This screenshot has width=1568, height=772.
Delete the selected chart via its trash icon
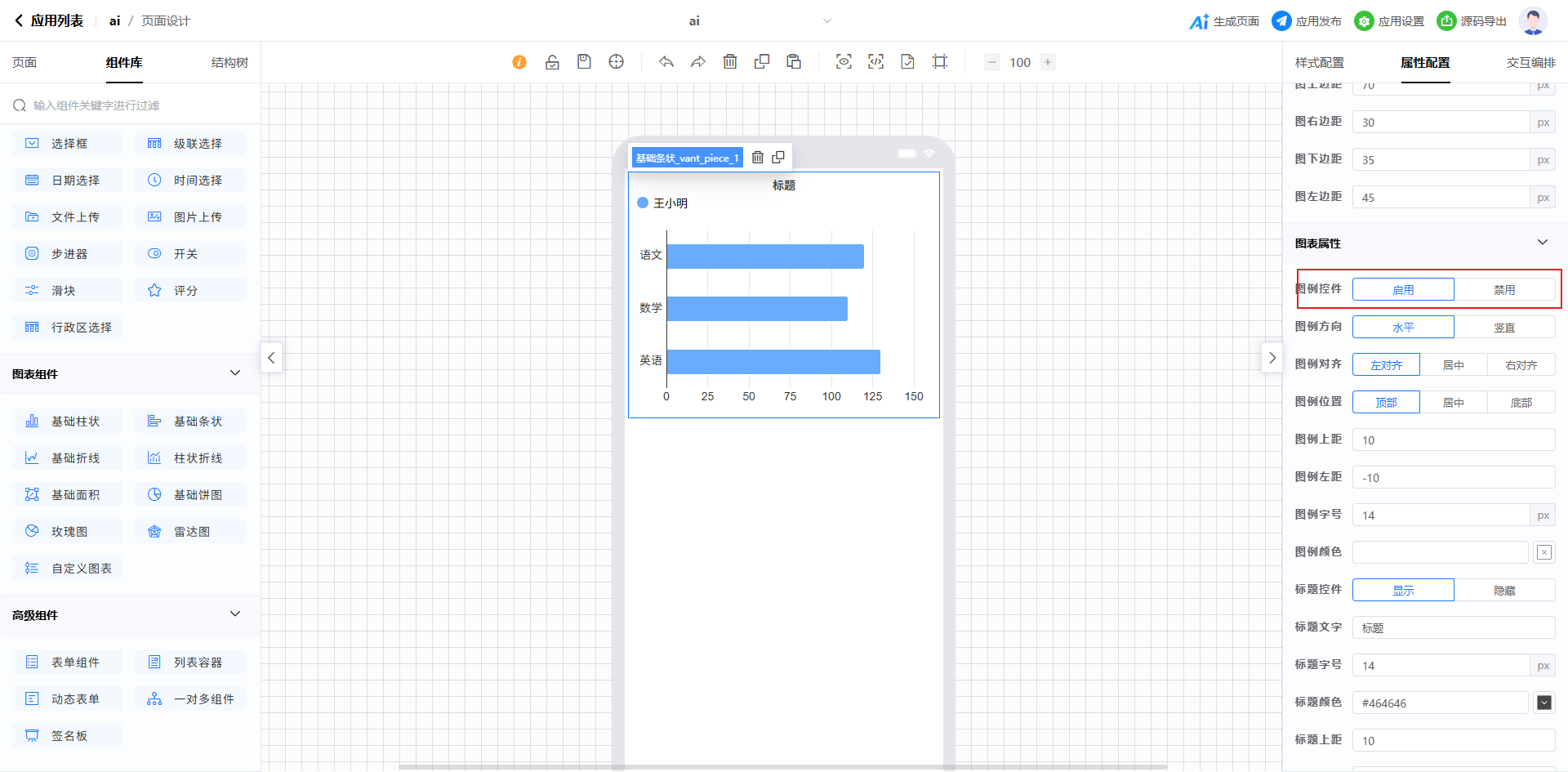coord(758,158)
